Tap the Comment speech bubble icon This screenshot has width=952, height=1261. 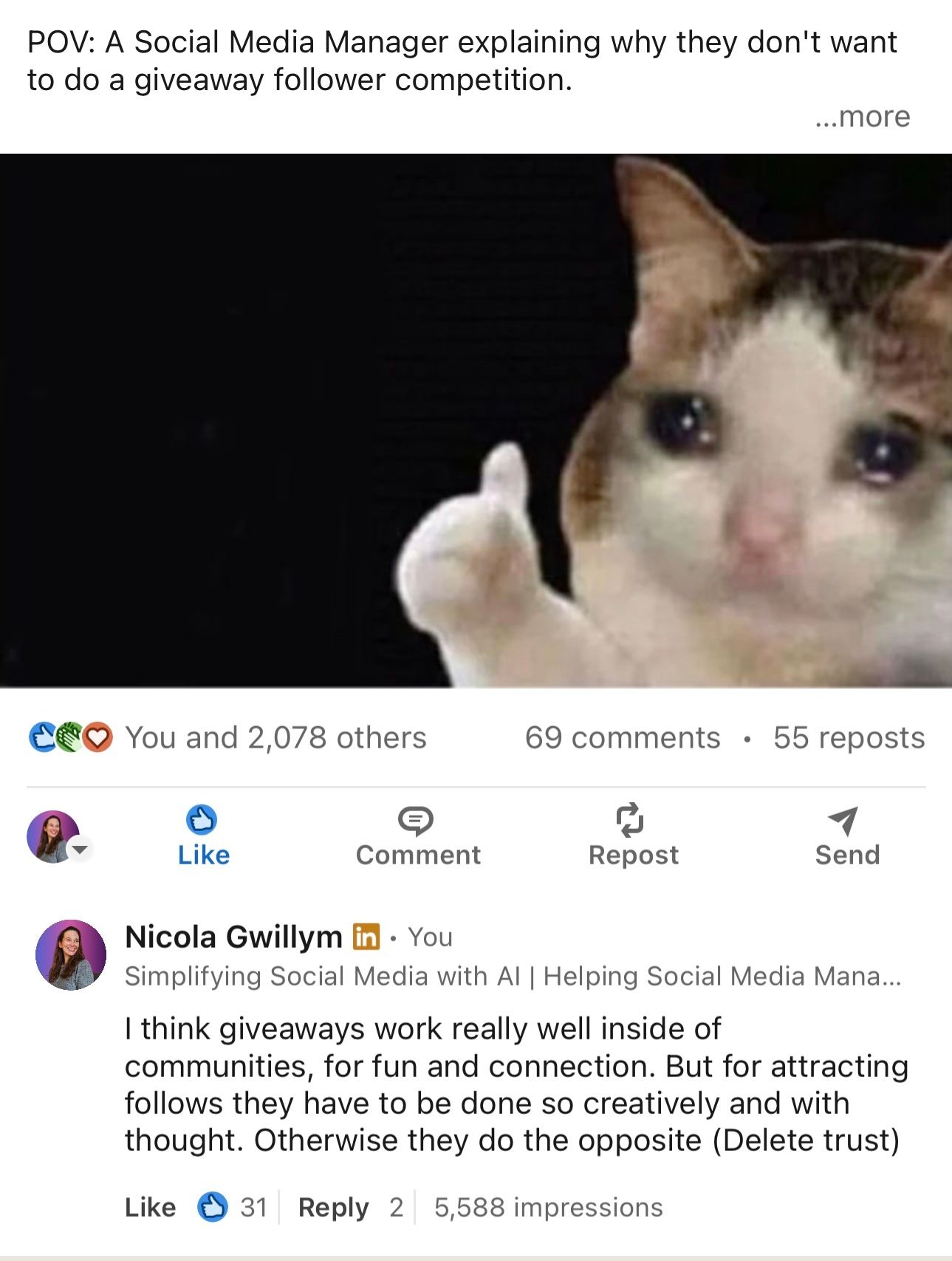click(x=416, y=820)
